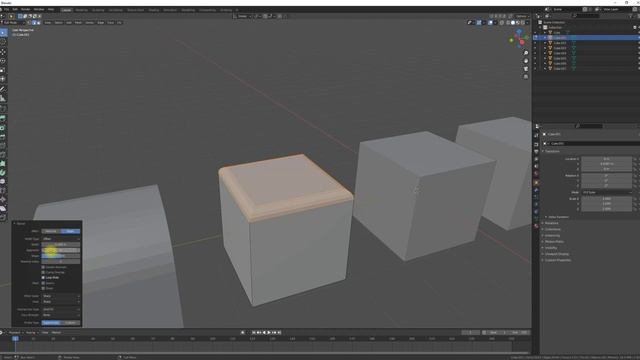Screen dimensions: 640x360
Task: Expand the Viewport Display panel
Action: pos(557,254)
